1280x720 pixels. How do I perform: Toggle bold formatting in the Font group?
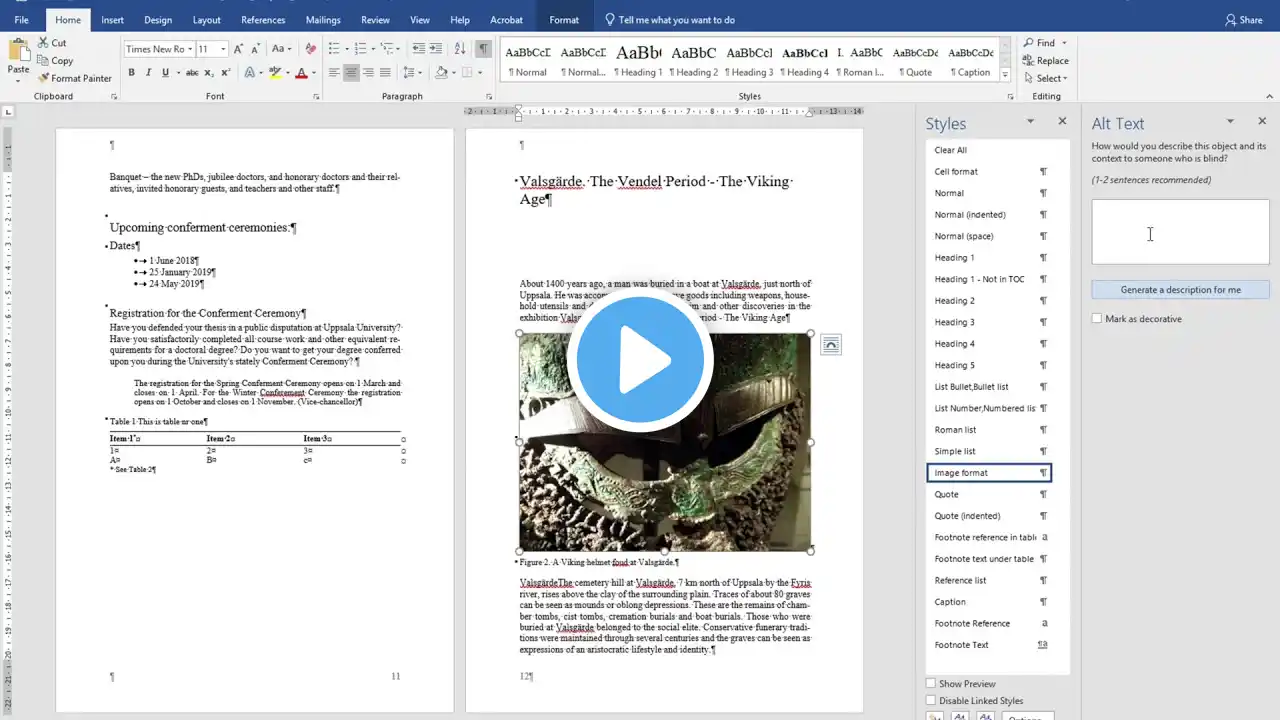[x=131, y=72]
